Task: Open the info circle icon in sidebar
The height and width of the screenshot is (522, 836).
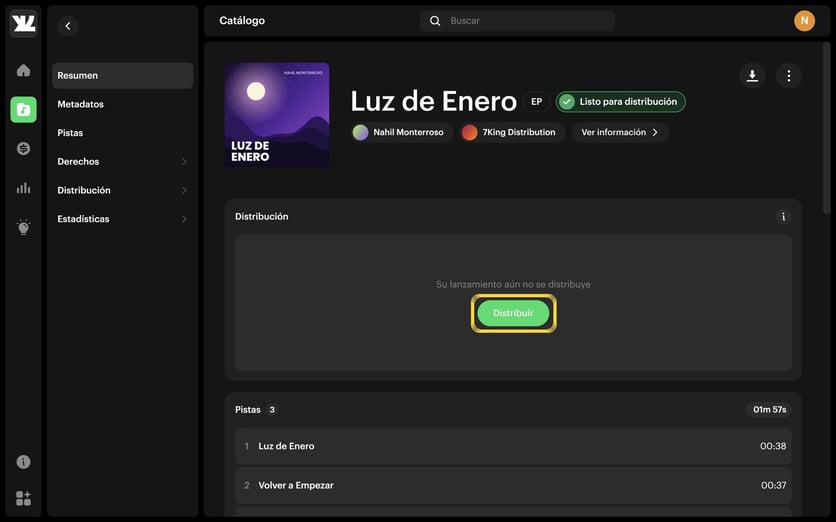Action: click(x=23, y=462)
